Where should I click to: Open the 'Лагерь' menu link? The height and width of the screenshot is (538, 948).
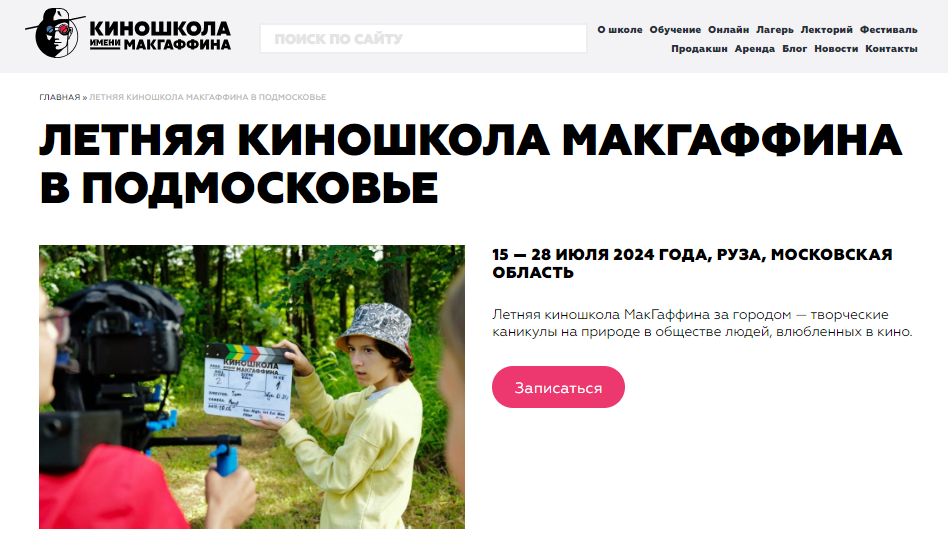[774, 30]
